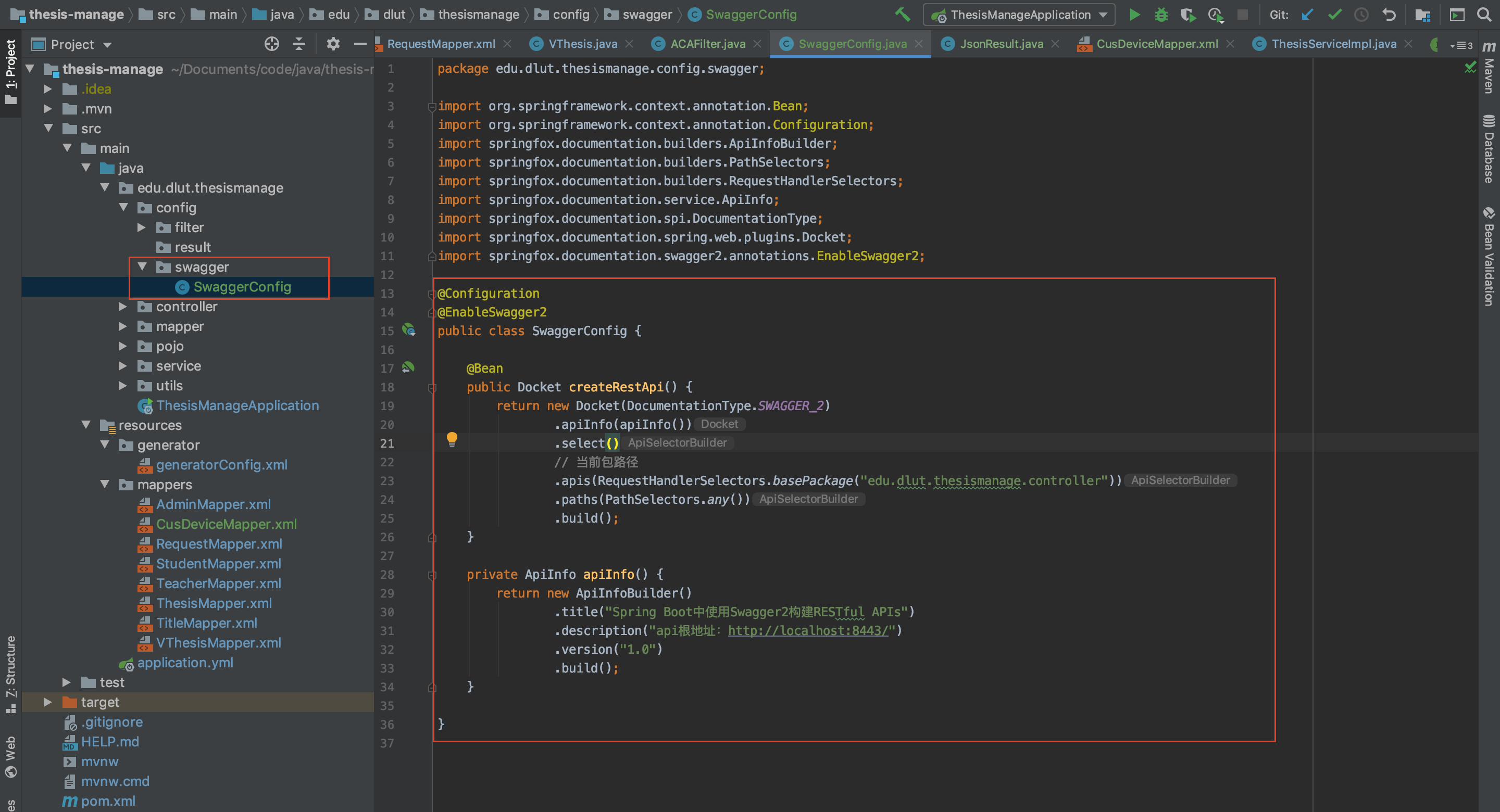
Task: Click the locate file crosshair icon
Action: point(271,44)
